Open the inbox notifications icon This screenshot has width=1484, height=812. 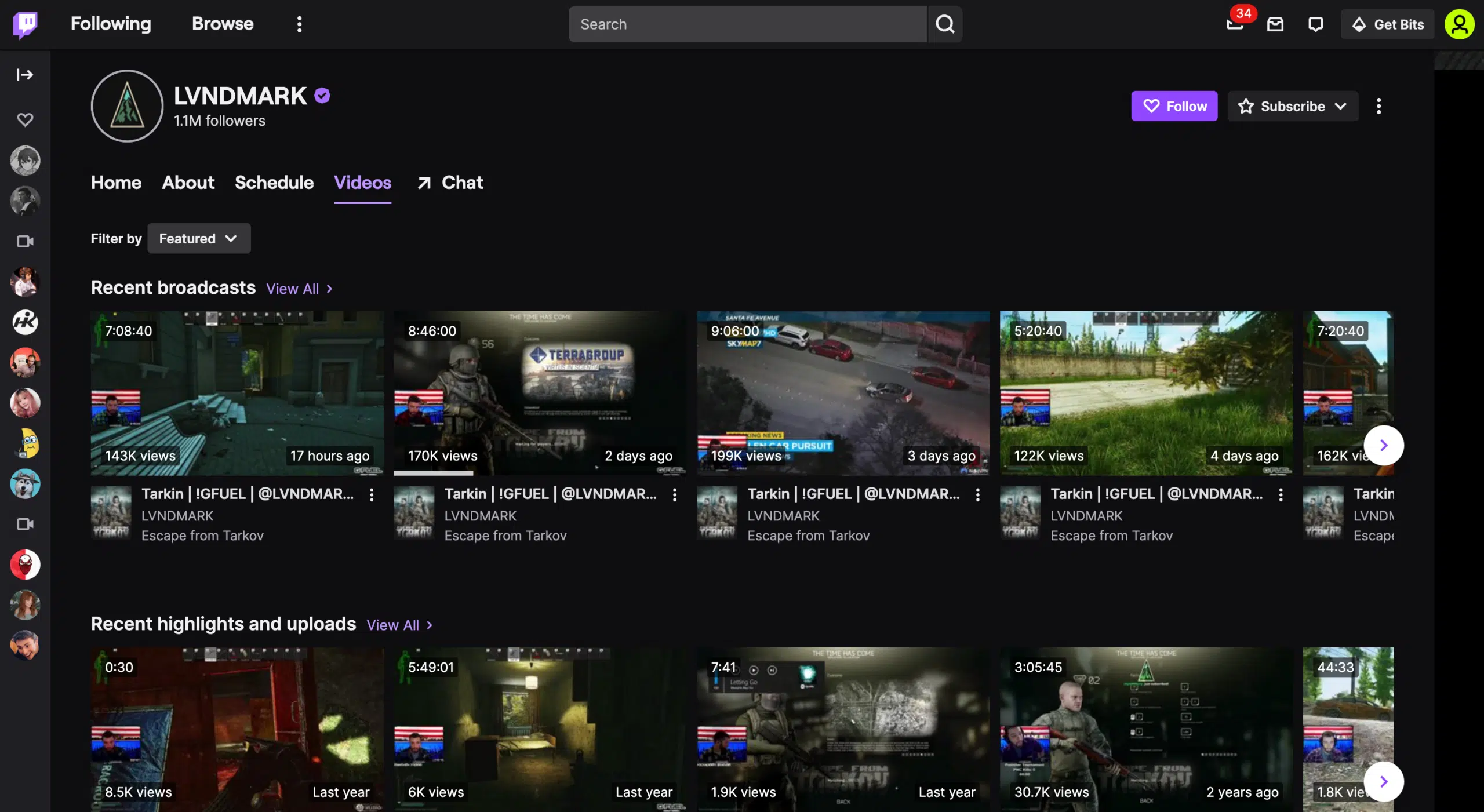(1275, 24)
